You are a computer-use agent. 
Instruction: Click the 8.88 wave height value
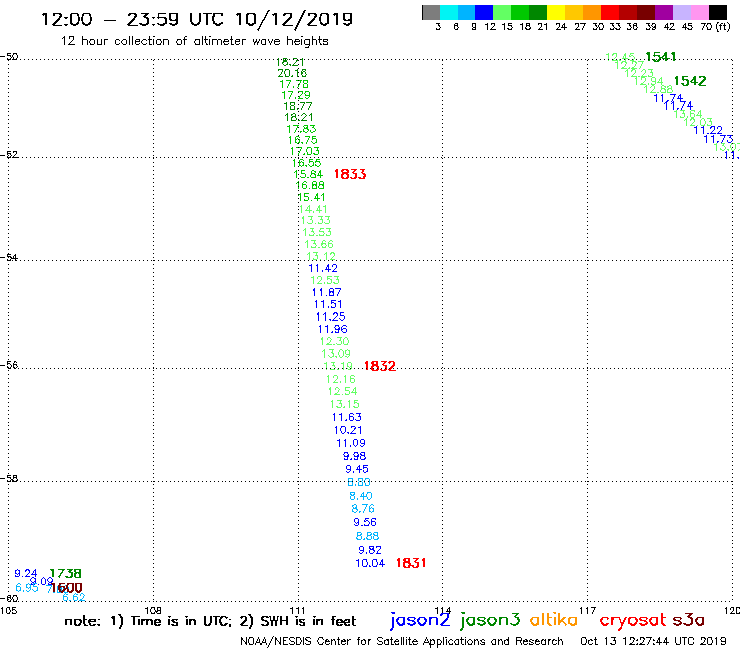tap(367, 536)
